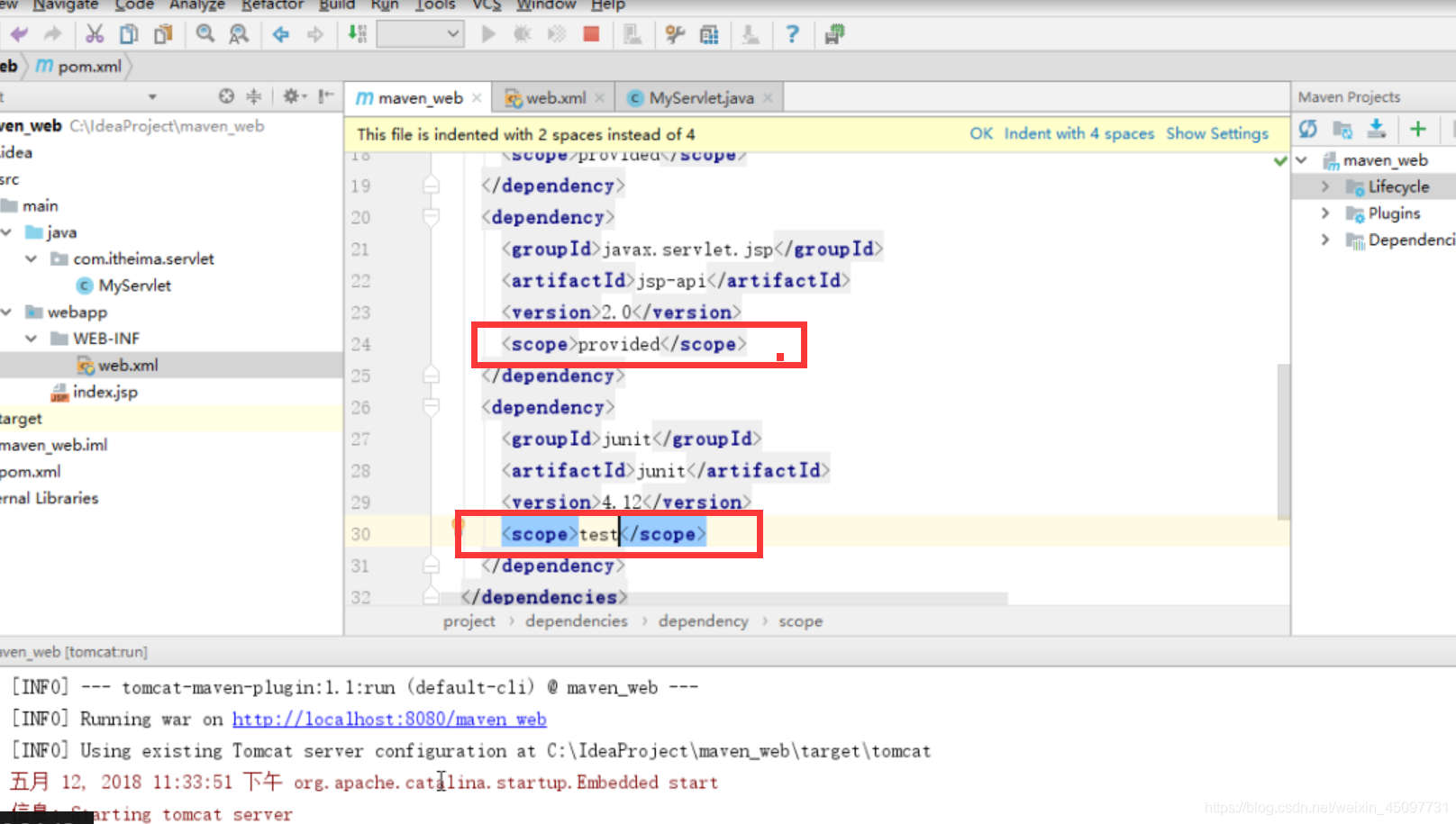This screenshot has width=1456, height=824.
Task: Click the editor vertical scrollbar thumb
Action: 1283,440
